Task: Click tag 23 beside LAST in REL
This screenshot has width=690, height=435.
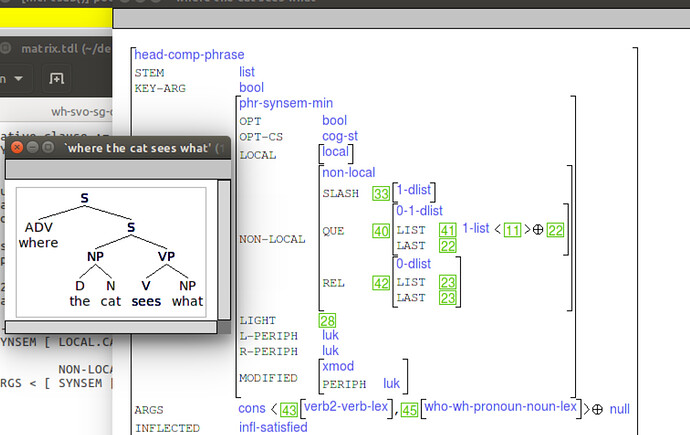Action: [448, 298]
